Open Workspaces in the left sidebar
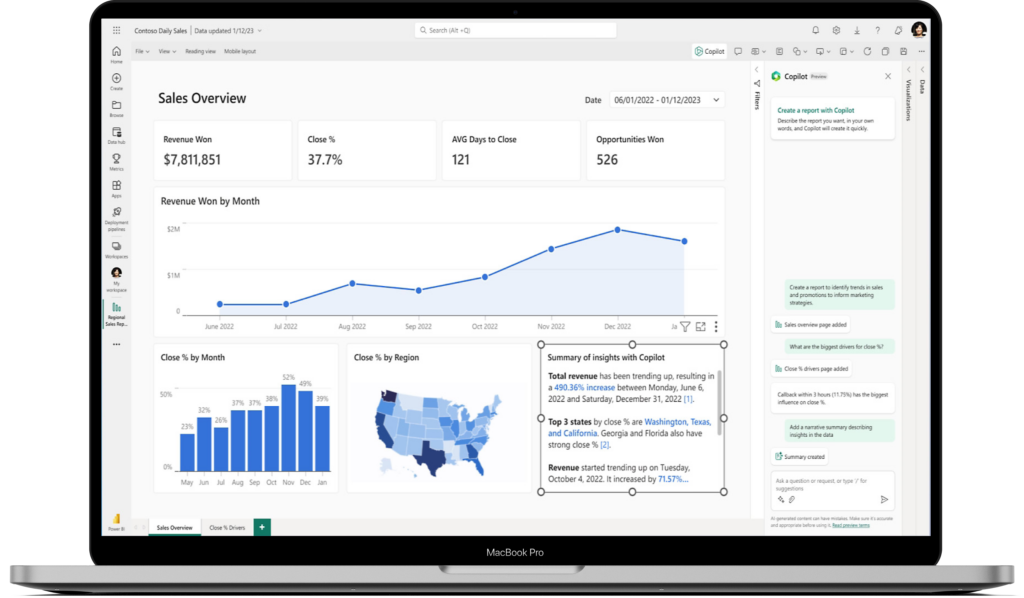 coord(116,250)
